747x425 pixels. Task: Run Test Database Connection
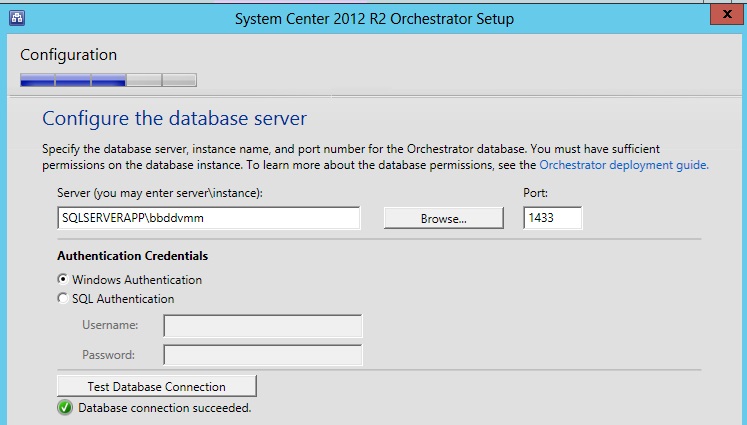(x=157, y=386)
